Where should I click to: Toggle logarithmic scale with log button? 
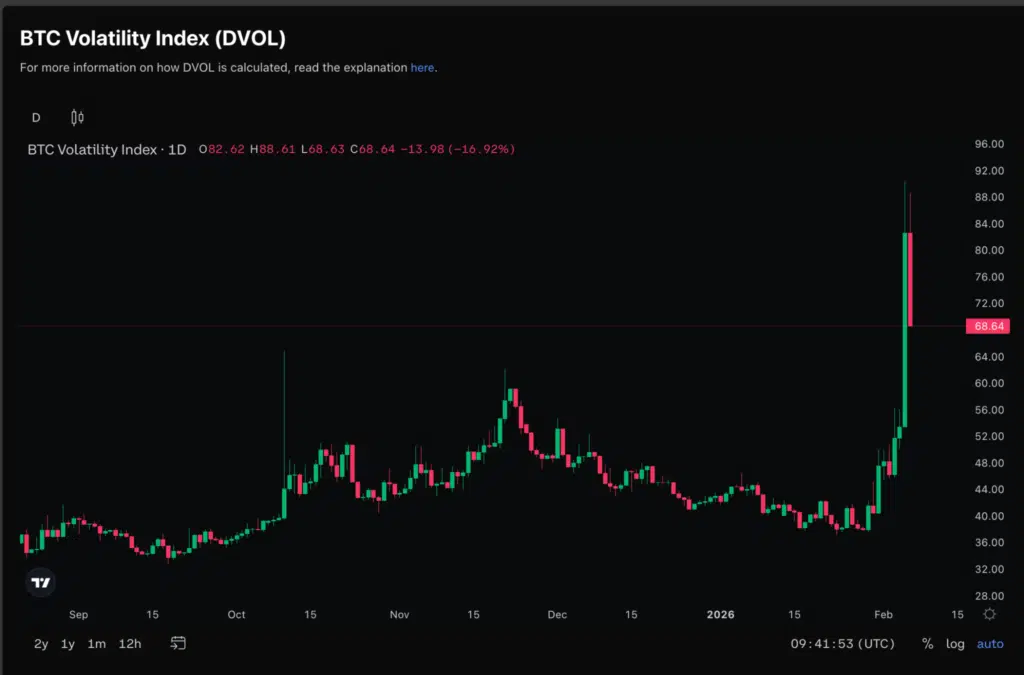point(957,644)
